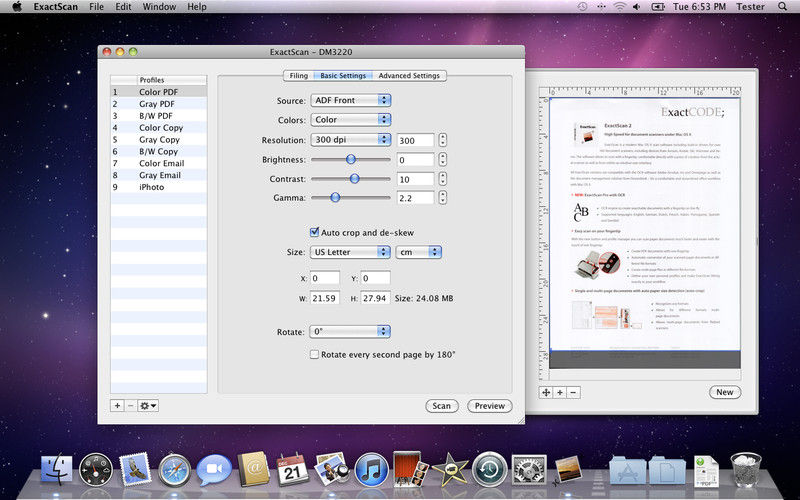Open the profiles gear action menu
This screenshot has height=500, width=800.
pos(148,406)
